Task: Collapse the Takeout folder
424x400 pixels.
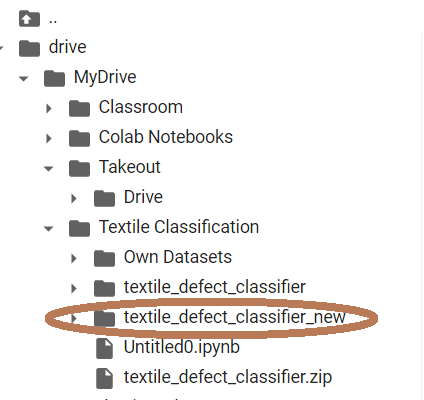Action: 49,169
